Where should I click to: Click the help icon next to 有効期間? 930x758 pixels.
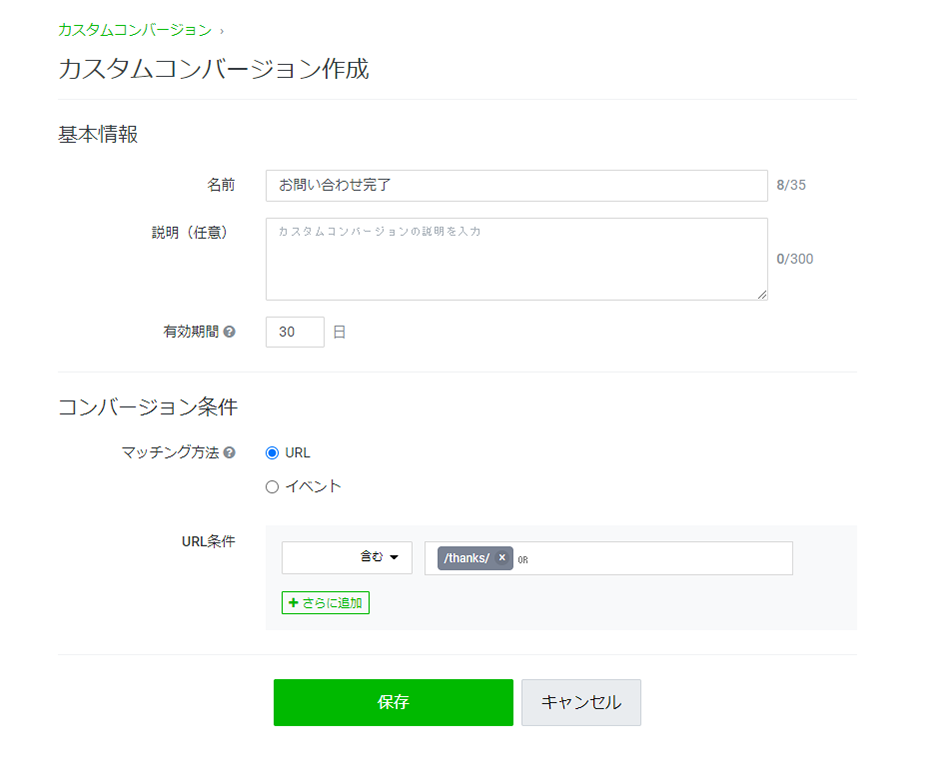(230, 332)
